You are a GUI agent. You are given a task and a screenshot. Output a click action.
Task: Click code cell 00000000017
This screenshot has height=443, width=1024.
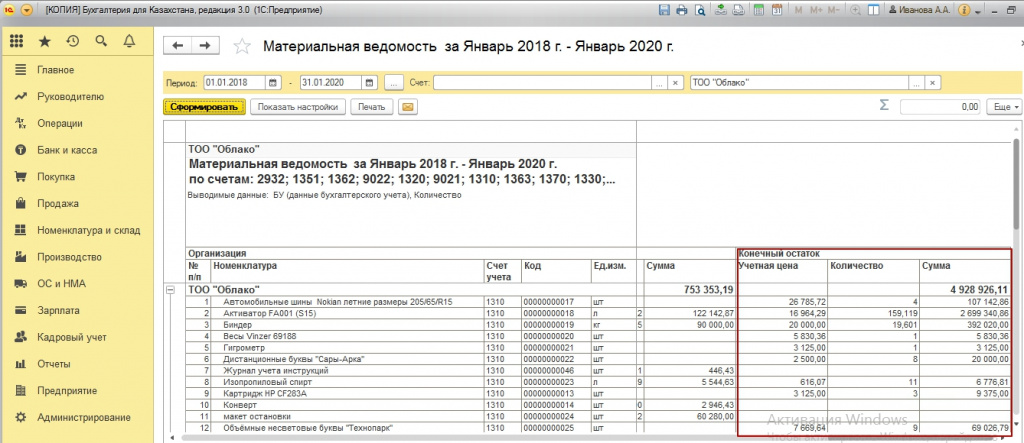tap(555, 303)
